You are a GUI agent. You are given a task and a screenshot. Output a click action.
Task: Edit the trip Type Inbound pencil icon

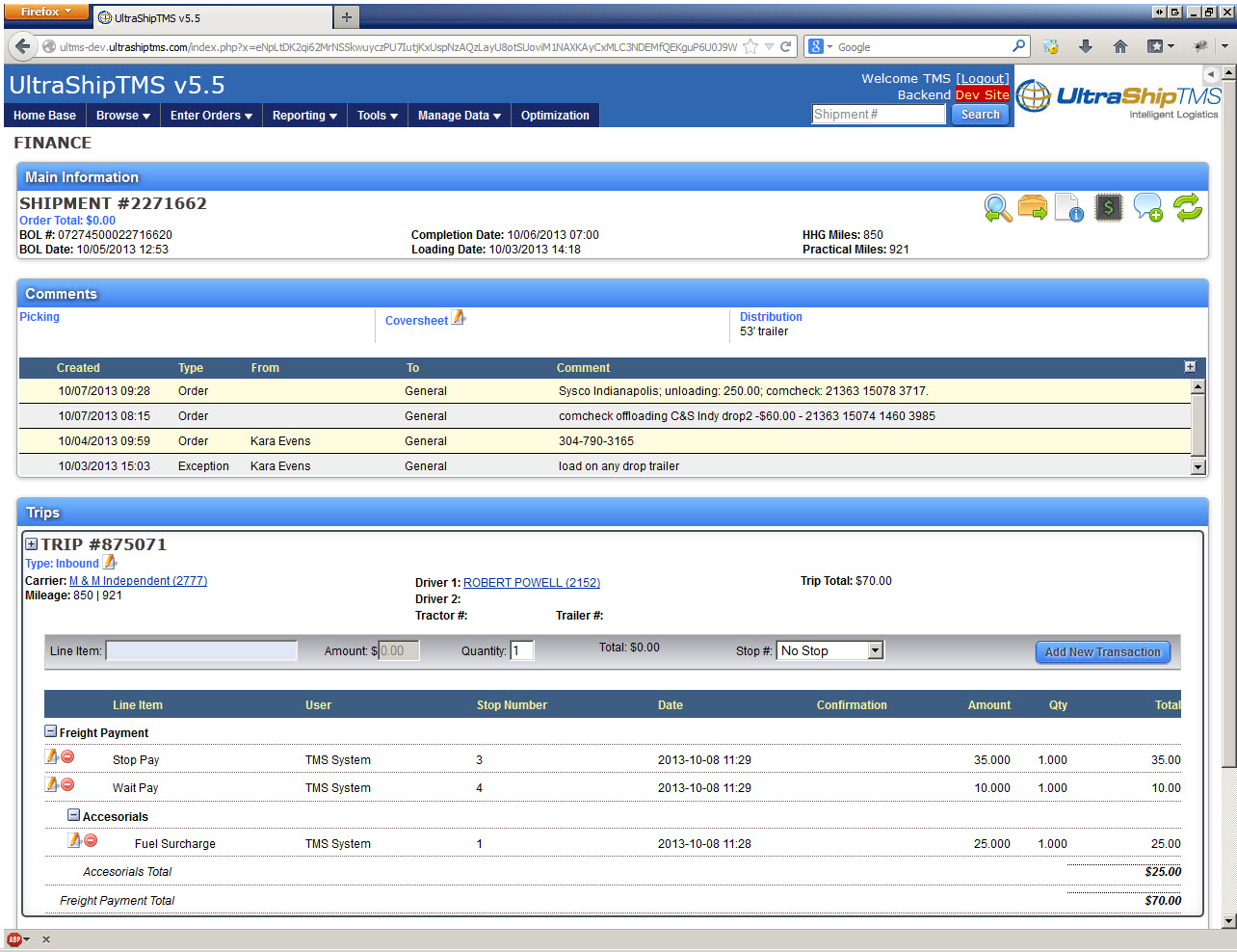coord(110,562)
